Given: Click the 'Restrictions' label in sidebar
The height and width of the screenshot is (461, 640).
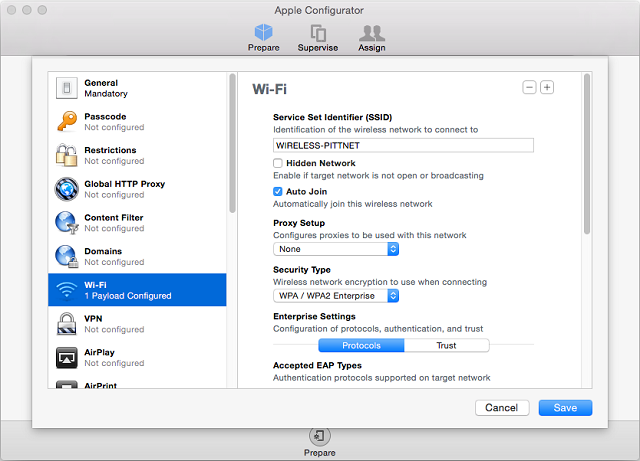Looking at the screenshot, I should 110,150.
